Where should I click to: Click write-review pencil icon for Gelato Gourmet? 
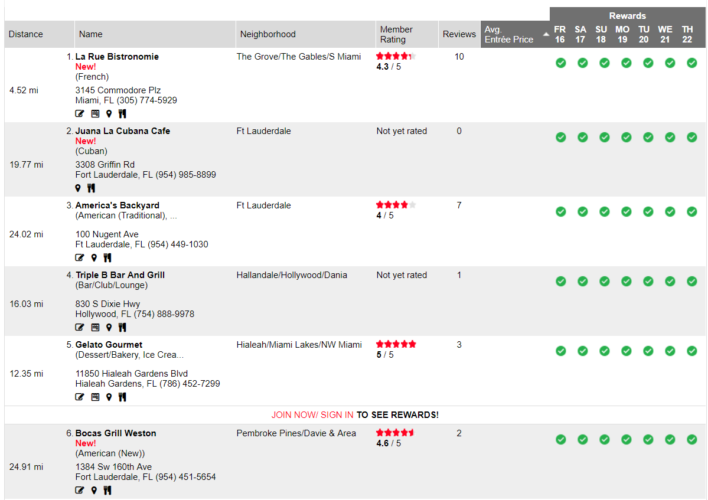click(79, 397)
